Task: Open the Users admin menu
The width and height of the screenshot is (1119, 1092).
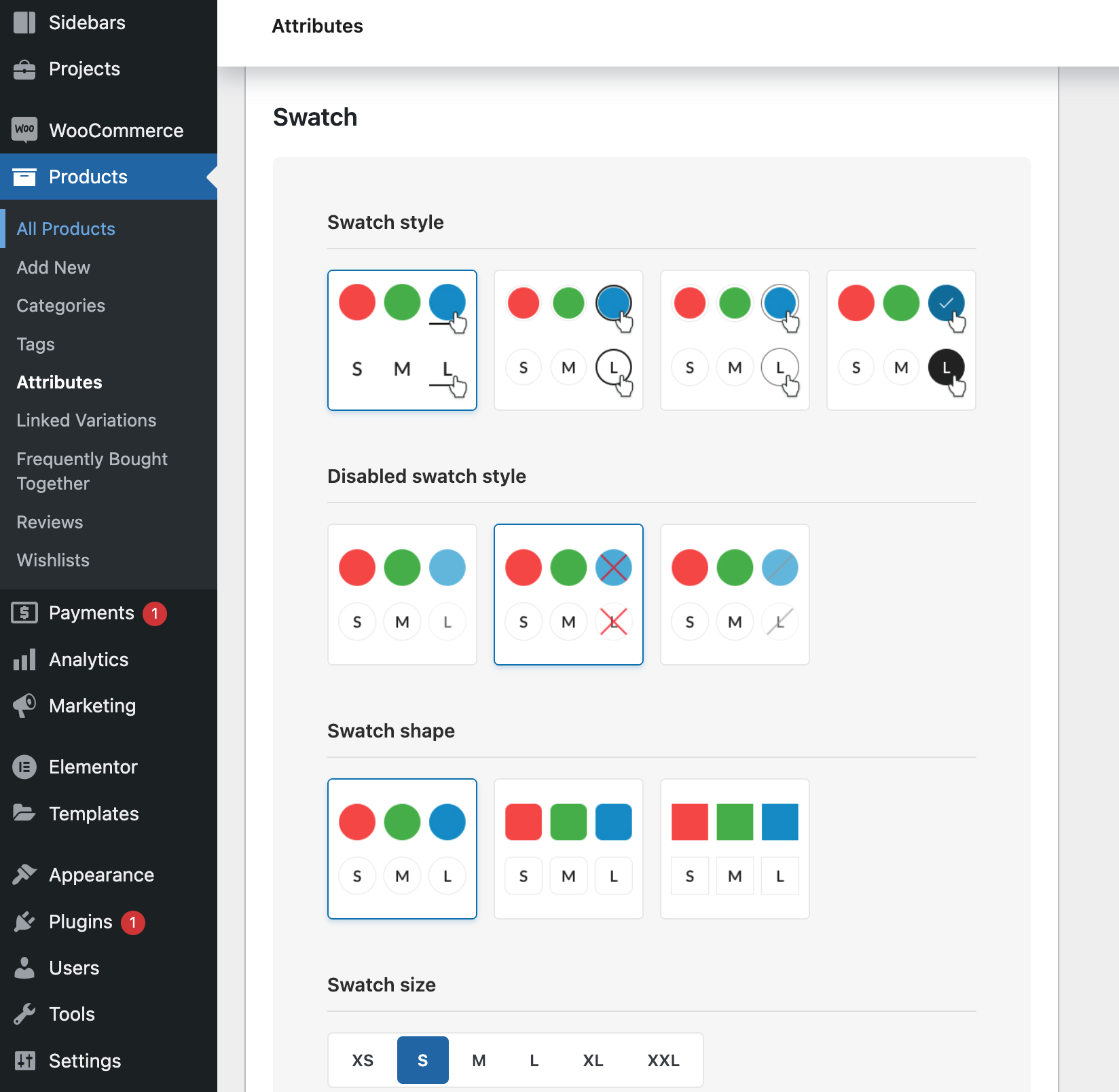Action: pos(109,968)
